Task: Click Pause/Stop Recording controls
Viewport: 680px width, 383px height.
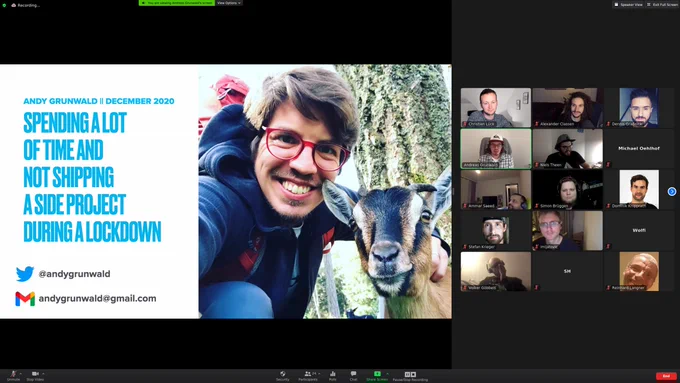Action: [410, 376]
